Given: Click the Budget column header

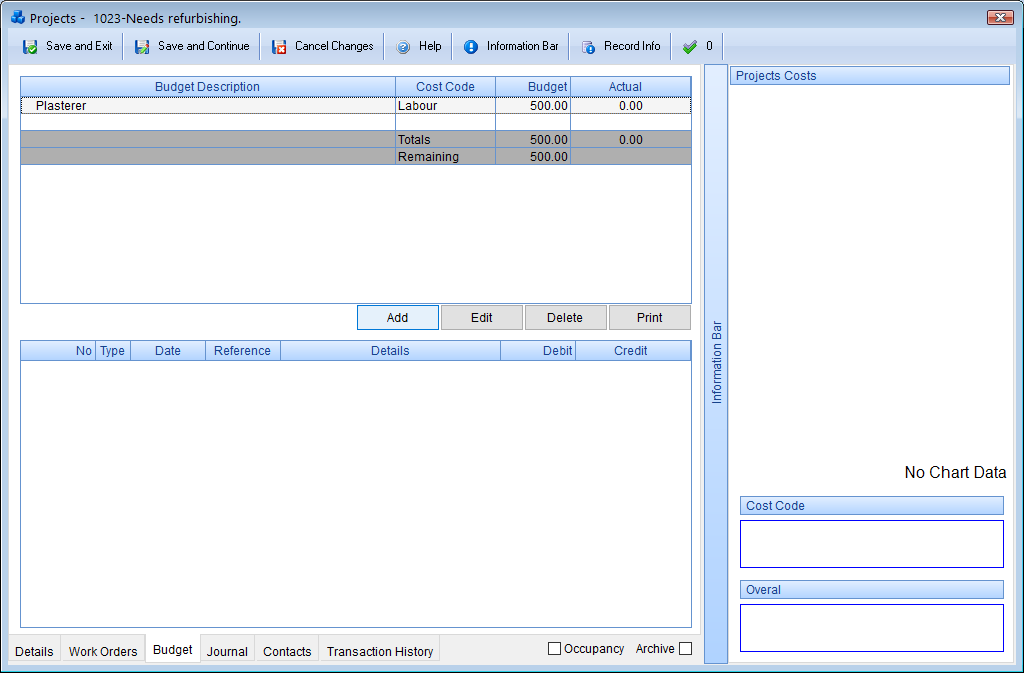Looking at the screenshot, I should pyautogui.click(x=533, y=87).
